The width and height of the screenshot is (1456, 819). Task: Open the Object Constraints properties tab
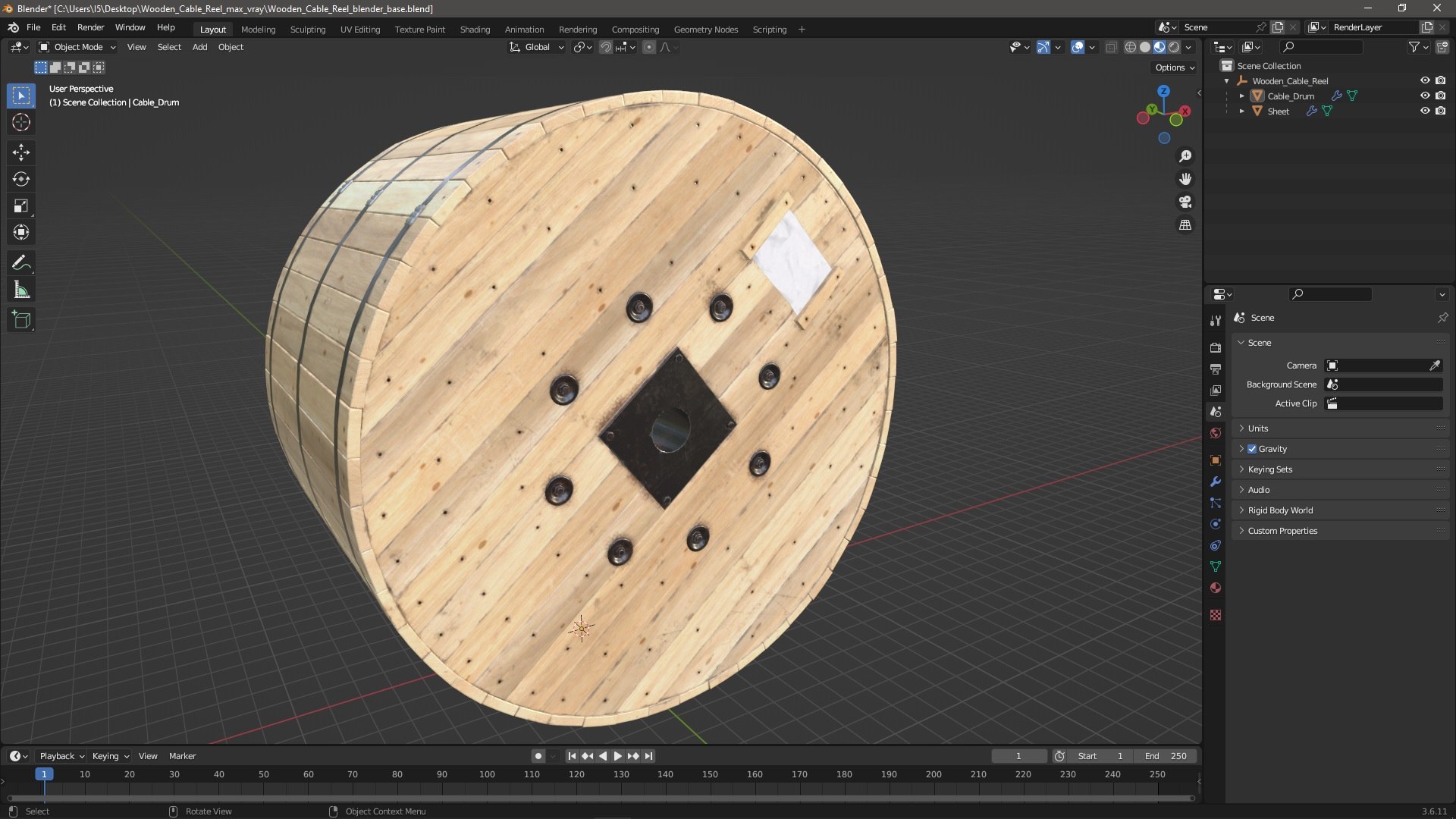pos(1216,545)
